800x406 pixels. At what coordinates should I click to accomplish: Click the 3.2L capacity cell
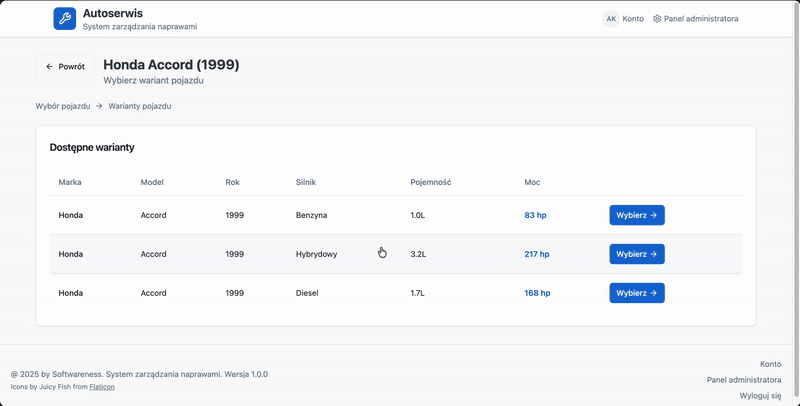pyautogui.click(x=418, y=254)
